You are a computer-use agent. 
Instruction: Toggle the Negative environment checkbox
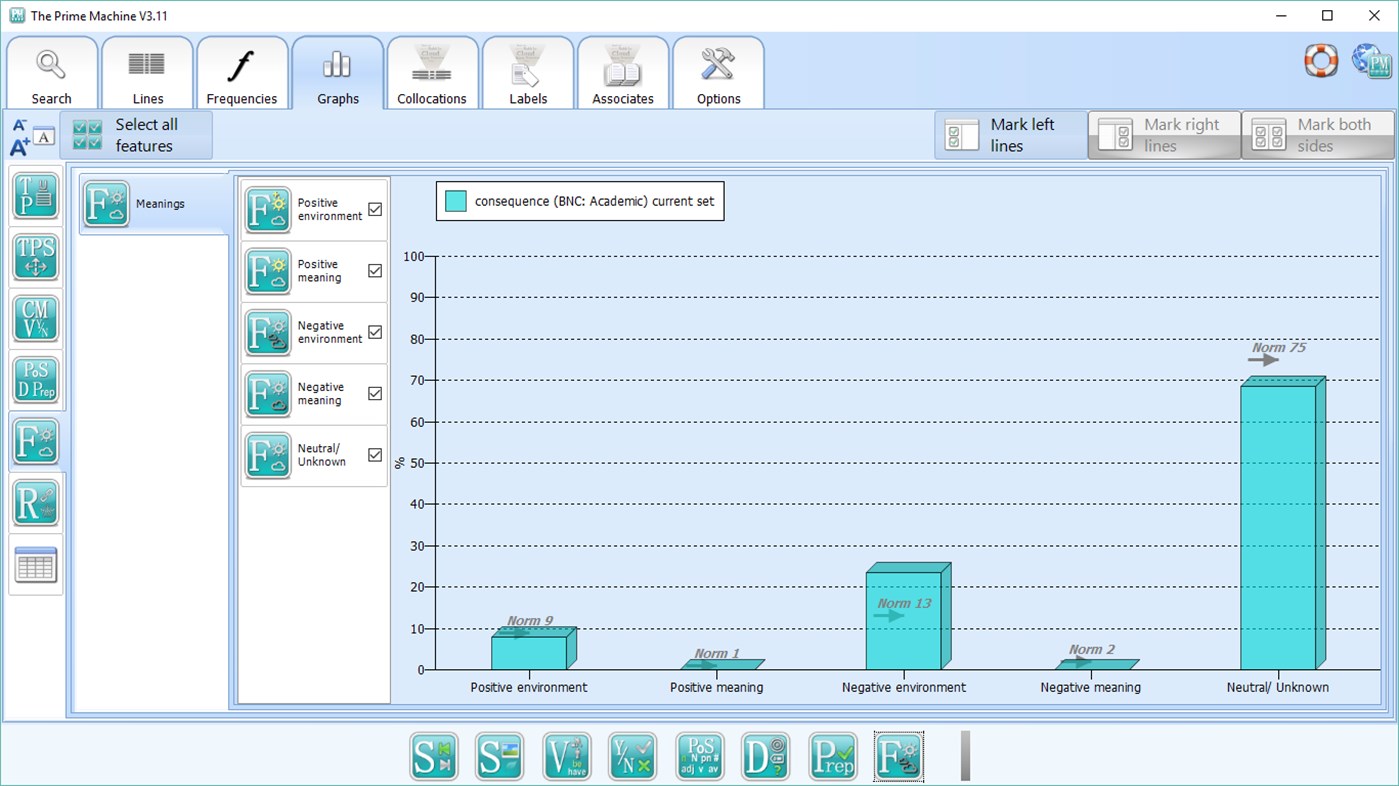click(x=375, y=332)
